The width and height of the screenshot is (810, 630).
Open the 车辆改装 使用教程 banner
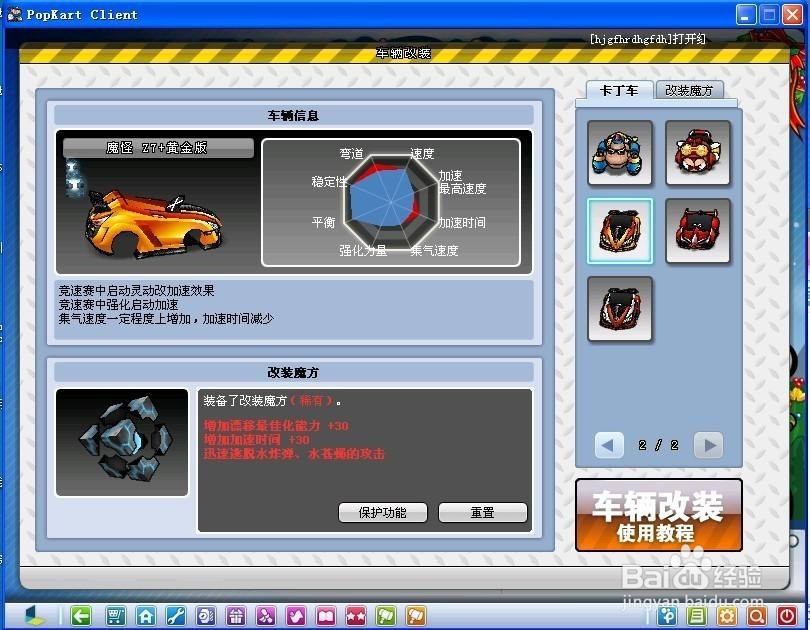(x=659, y=515)
